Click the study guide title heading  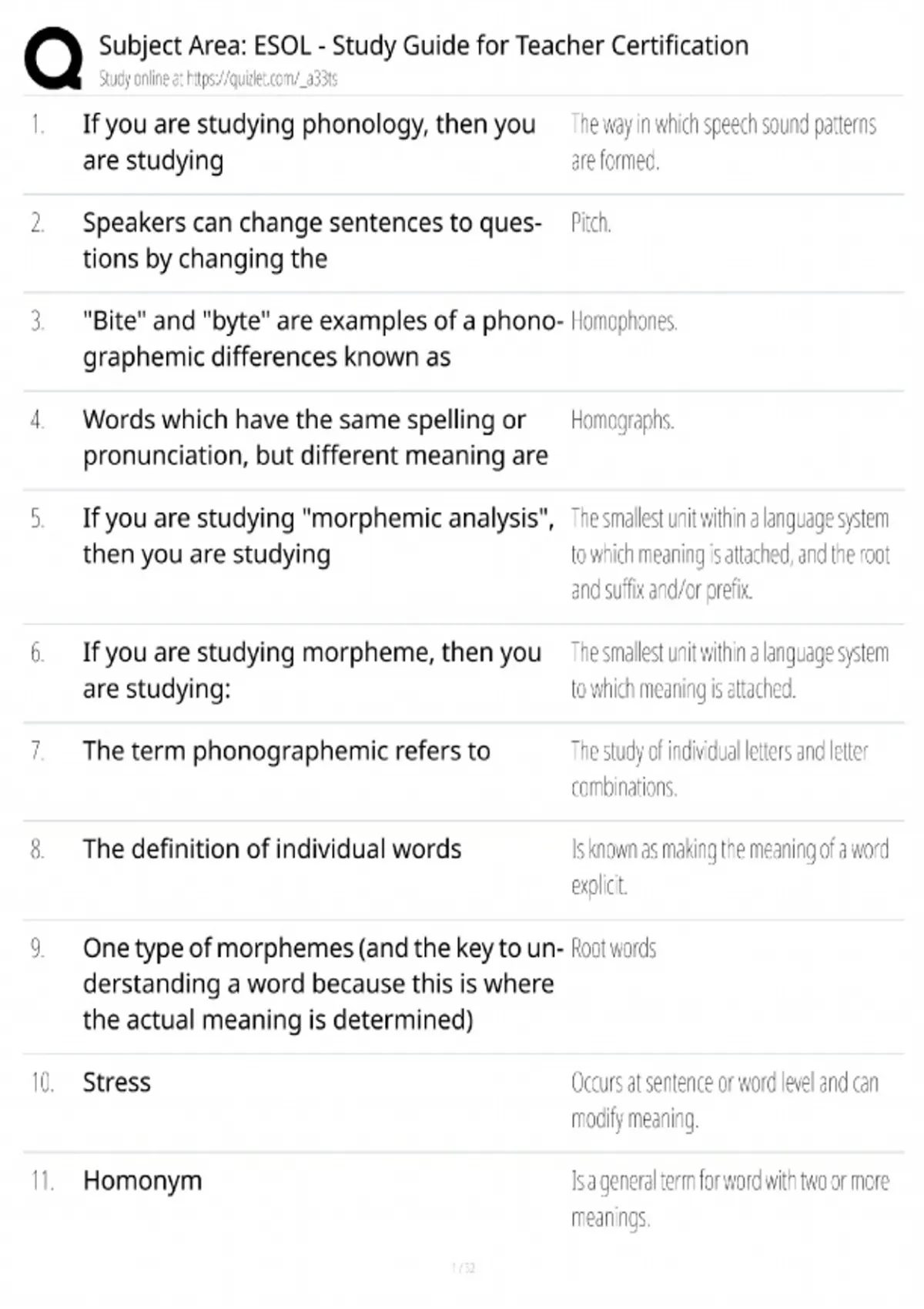[423, 45]
